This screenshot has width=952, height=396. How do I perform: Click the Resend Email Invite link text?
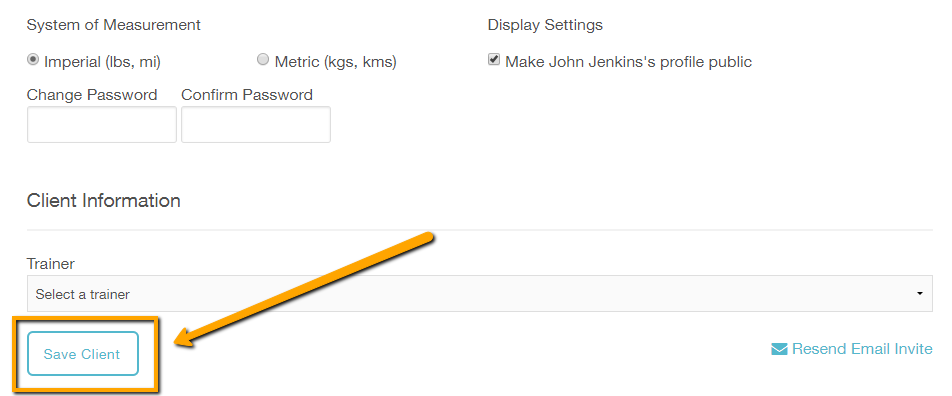(862, 349)
